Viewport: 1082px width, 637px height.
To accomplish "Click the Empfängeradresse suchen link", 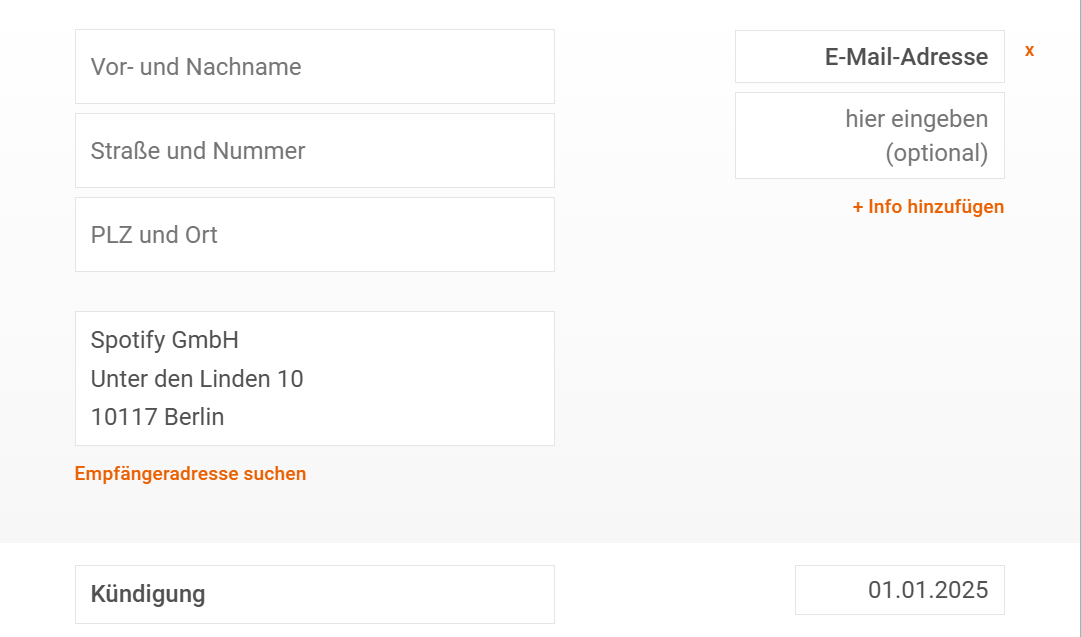I will tap(190, 473).
